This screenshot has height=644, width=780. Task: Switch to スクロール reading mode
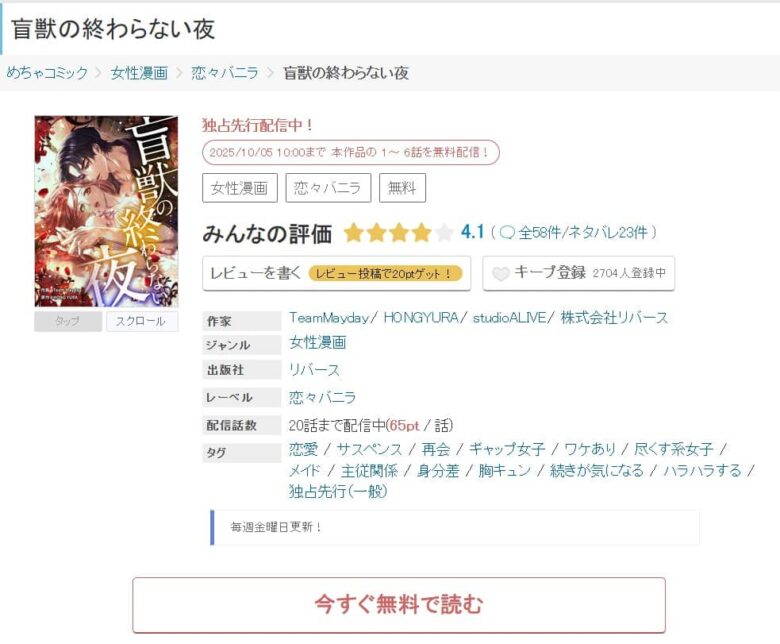point(142,321)
